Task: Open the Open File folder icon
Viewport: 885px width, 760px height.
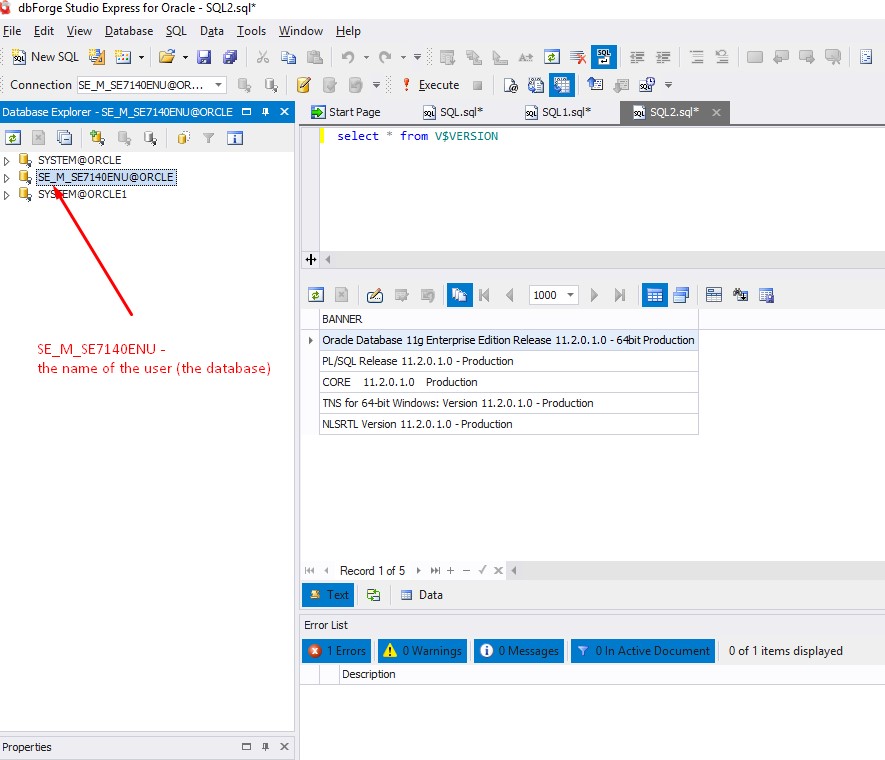Action: 167,56
